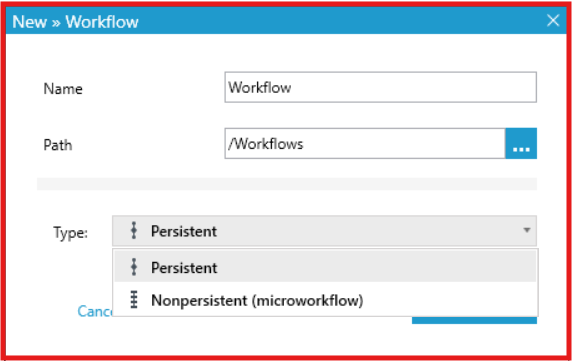This screenshot has height=361, width=572.
Task: Choose the Persistent option from the list
Action: (x=325, y=267)
